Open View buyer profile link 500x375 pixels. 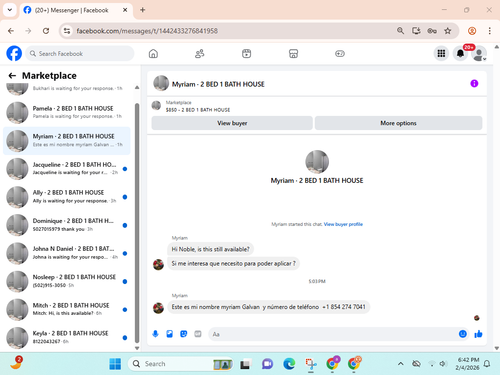coord(343,224)
